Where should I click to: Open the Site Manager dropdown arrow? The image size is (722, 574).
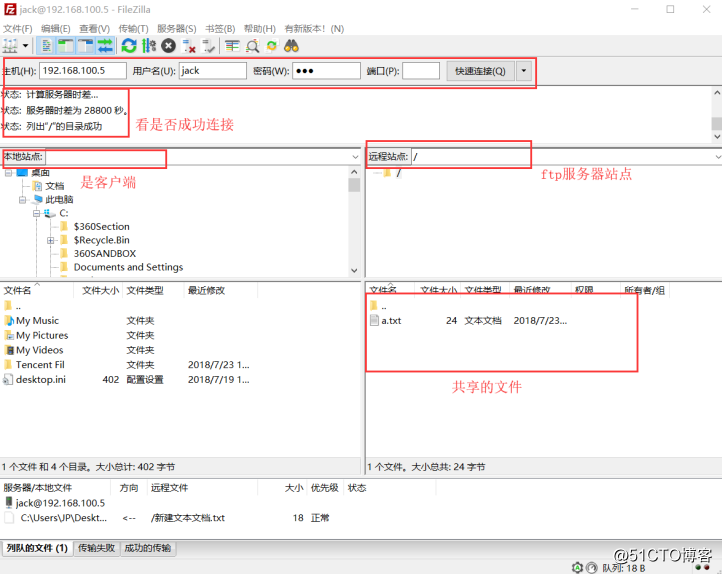[25, 46]
